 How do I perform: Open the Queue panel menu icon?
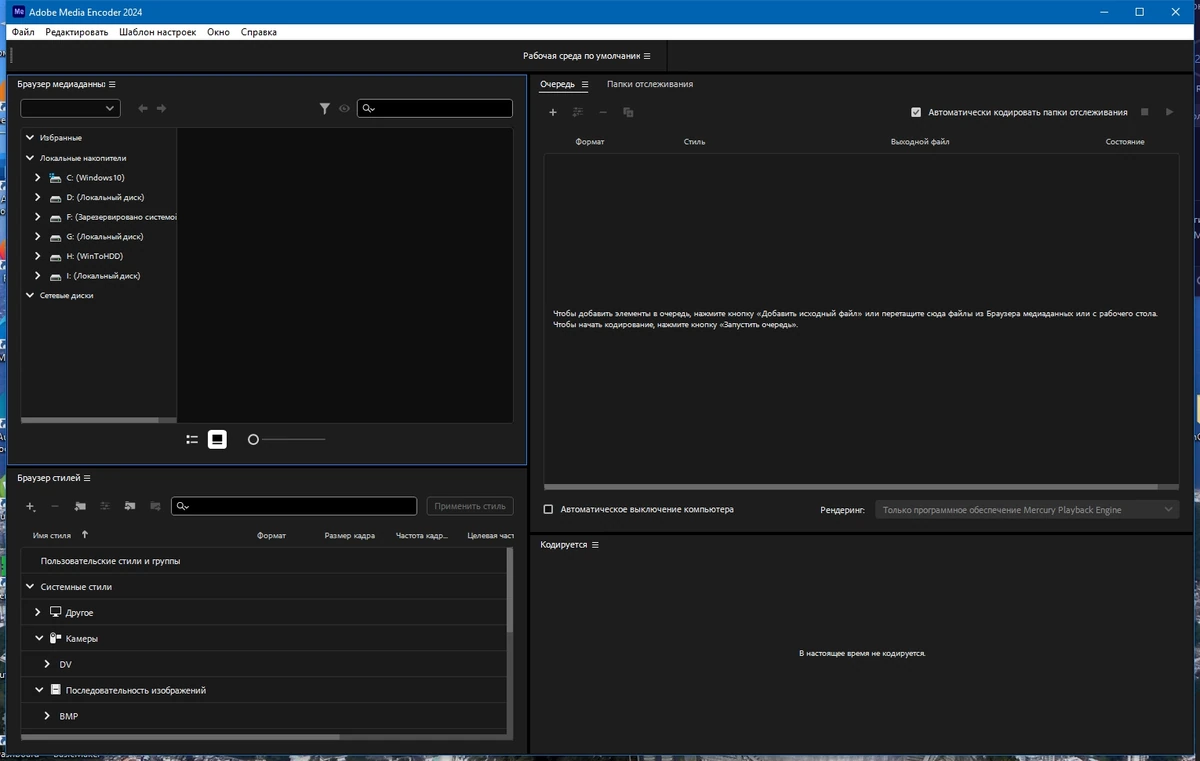click(585, 84)
